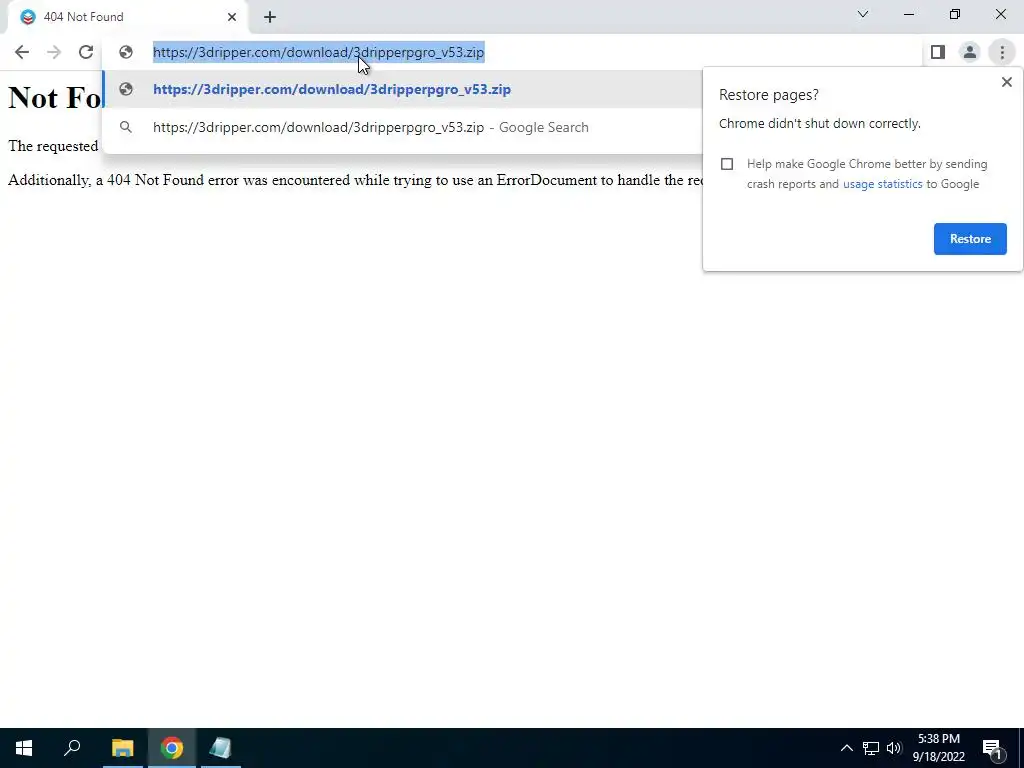The width and height of the screenshot is (1024, 768).
Task: Click the Chrome taskbar icon
Action: point(172,748)
